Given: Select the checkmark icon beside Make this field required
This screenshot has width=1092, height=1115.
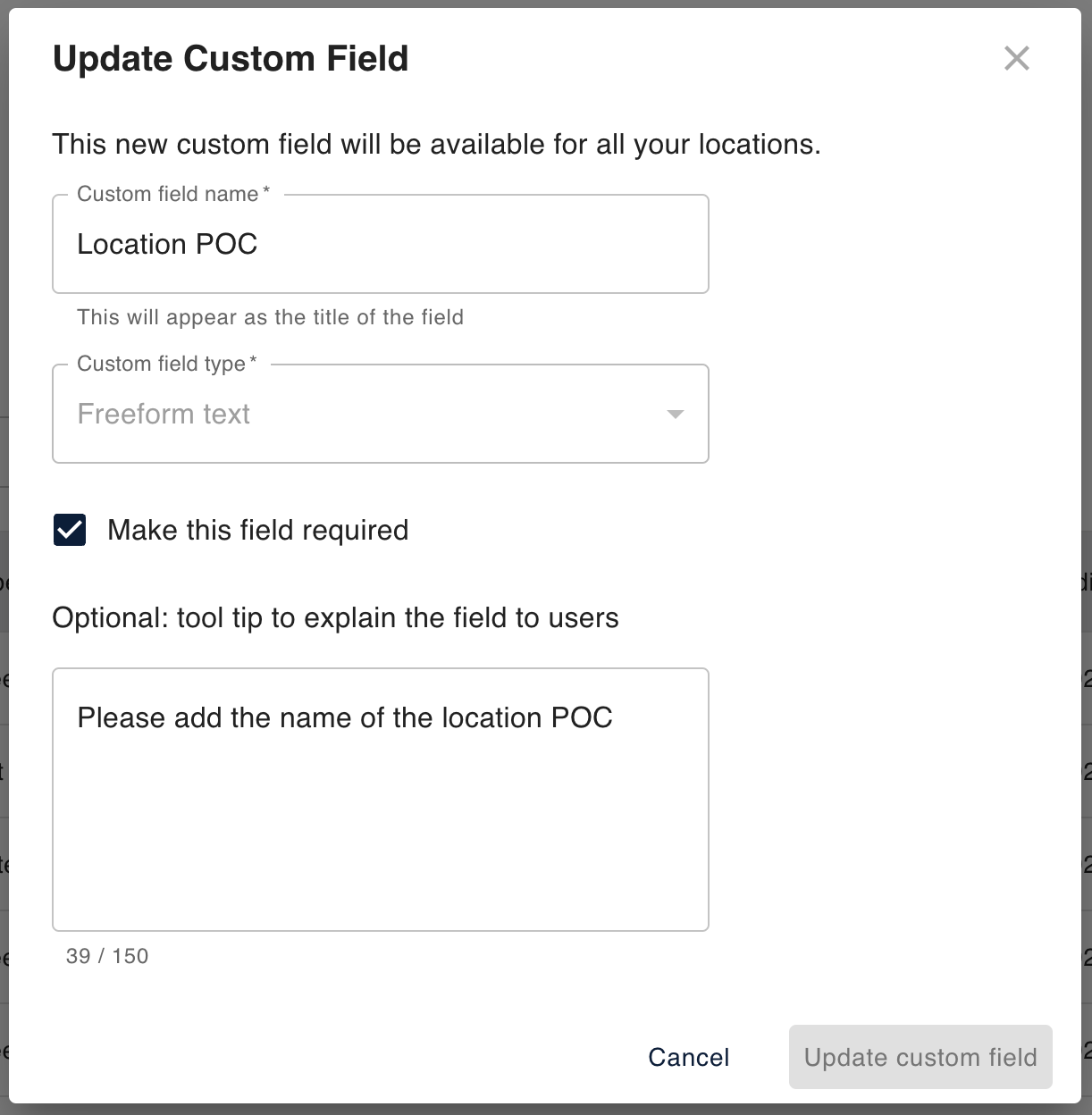Looking at the screenshot, I should (69, 530).
